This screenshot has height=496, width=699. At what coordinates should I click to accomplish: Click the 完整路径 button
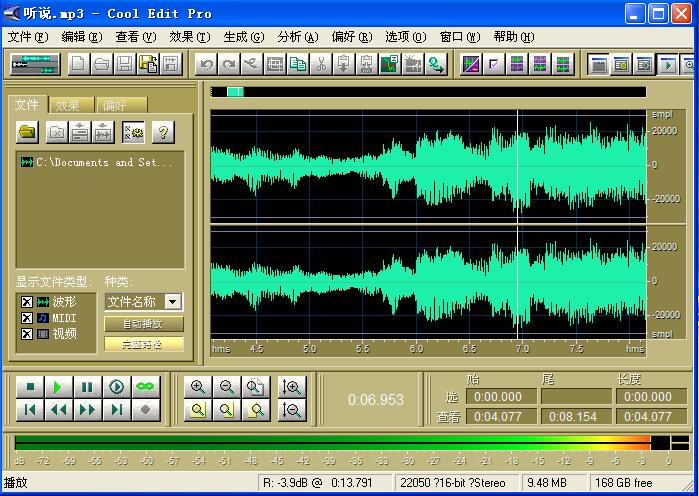pyautogui.click(x=144, y=344)
